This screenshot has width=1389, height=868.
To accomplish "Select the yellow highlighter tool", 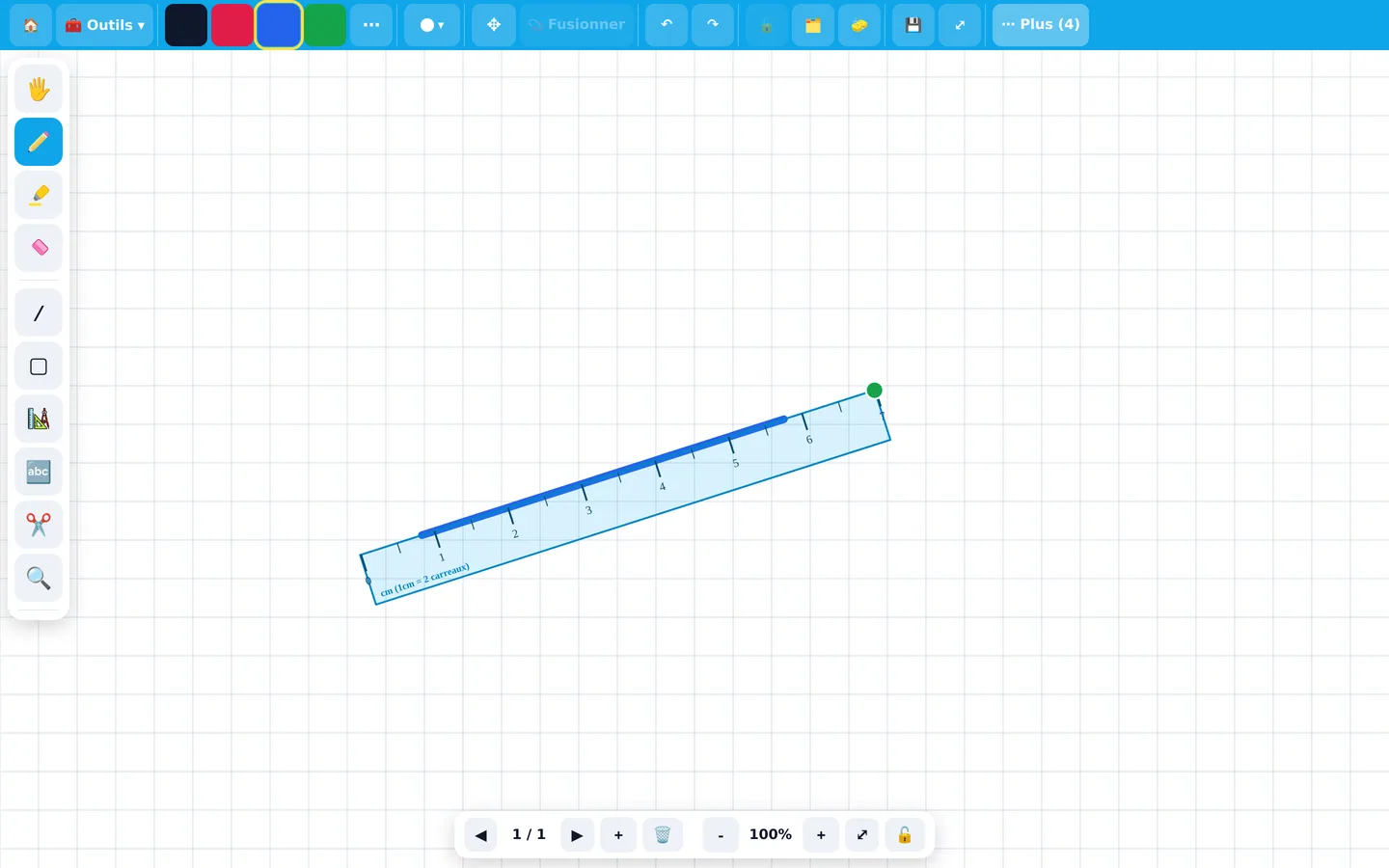I will 39,195.
